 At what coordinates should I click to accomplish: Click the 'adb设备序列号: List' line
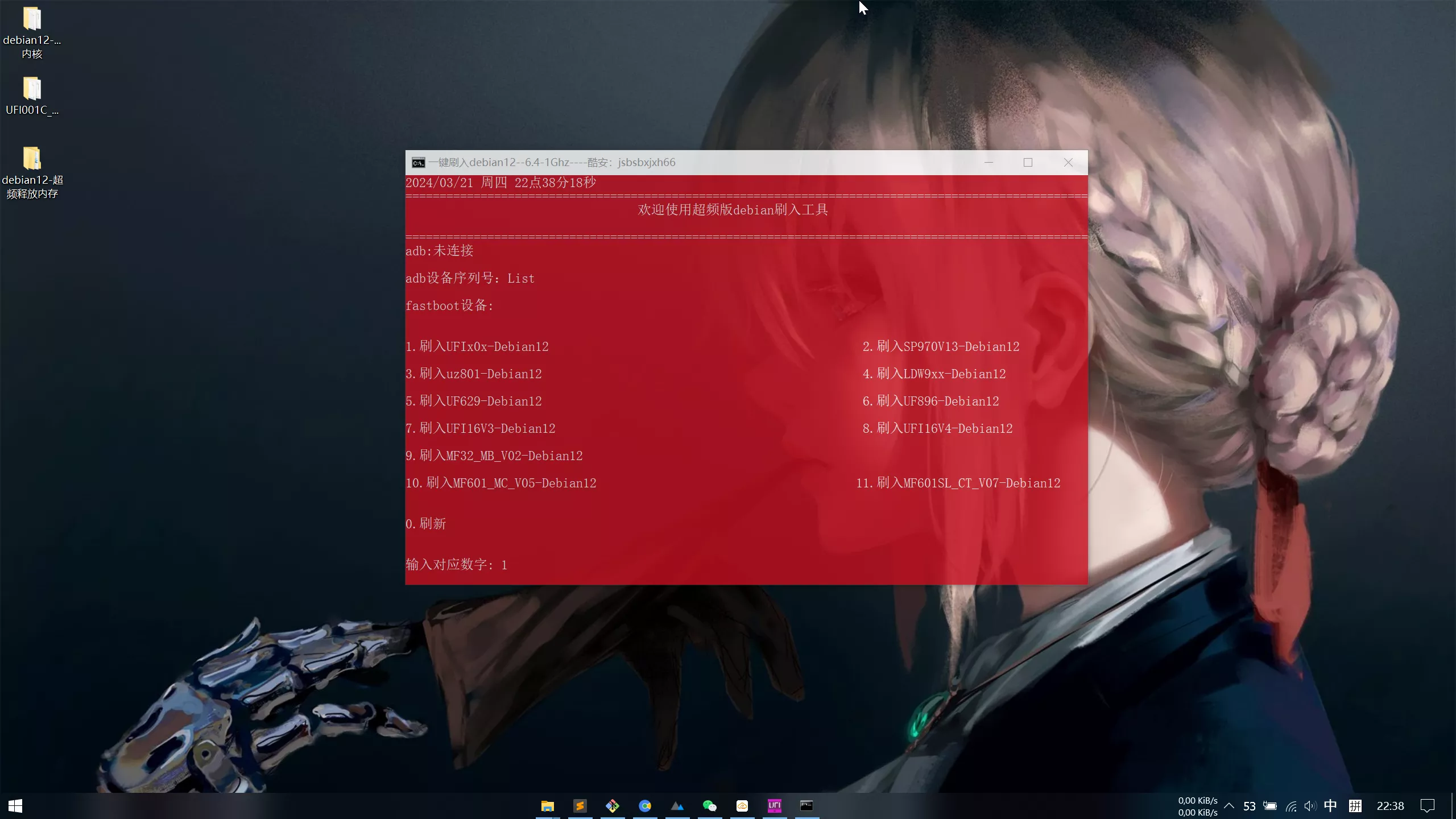click(470, 278)
